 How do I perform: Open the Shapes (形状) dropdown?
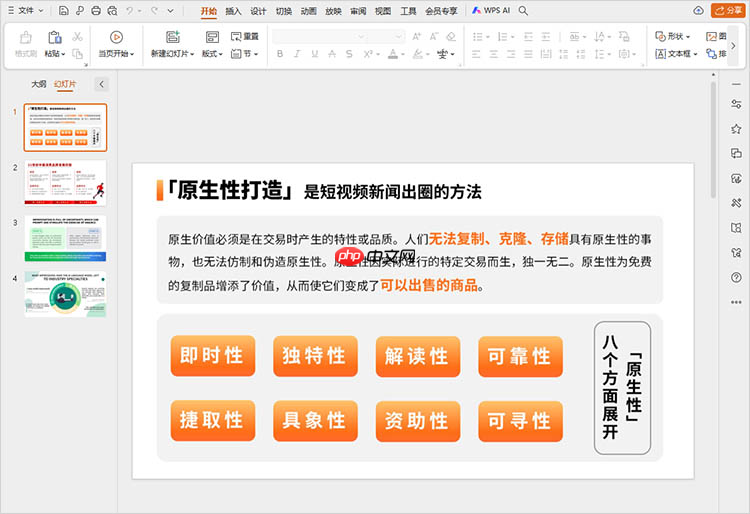point(673,37)
